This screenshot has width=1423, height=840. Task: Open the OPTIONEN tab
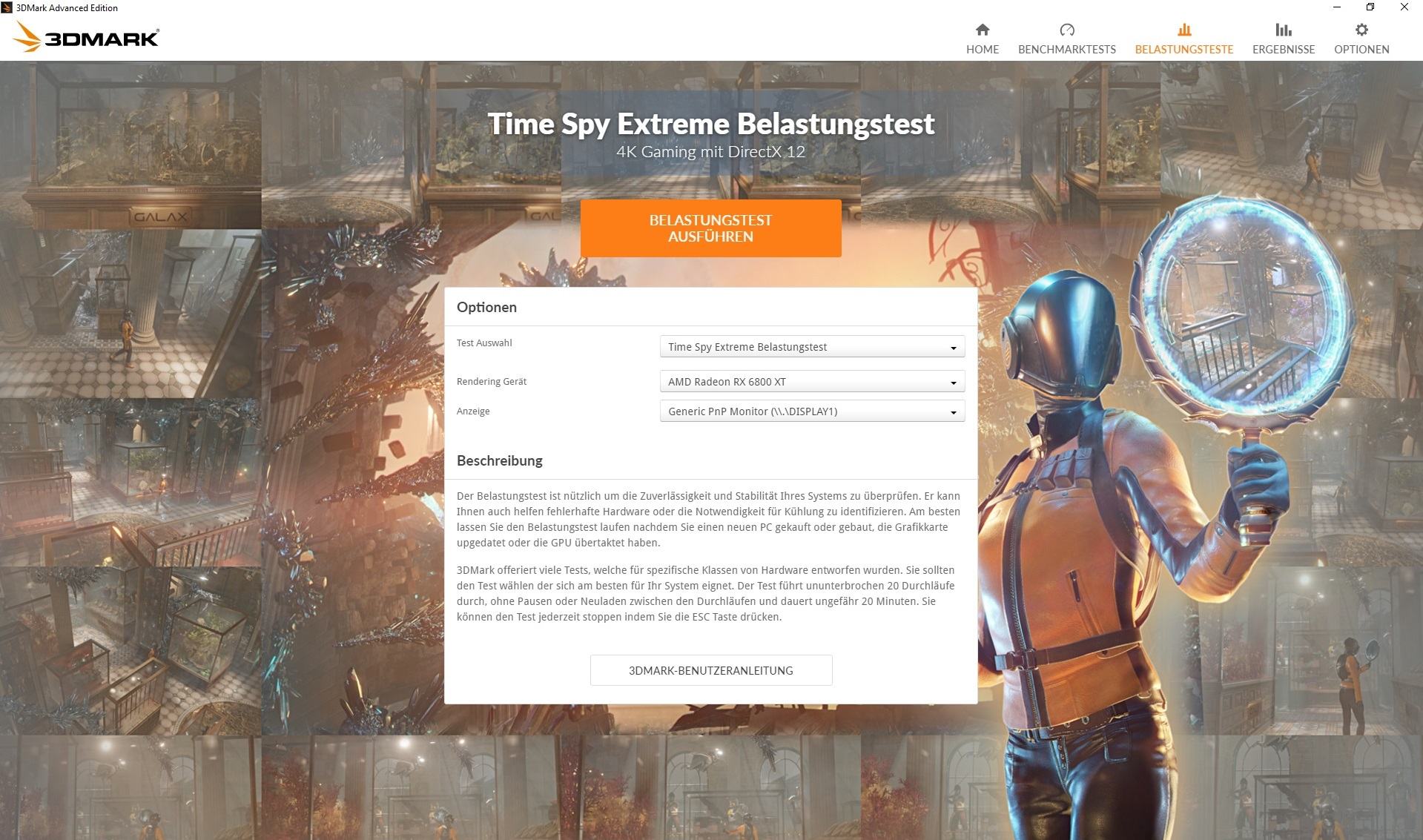pyautogui.click(x=1361, y=39)
